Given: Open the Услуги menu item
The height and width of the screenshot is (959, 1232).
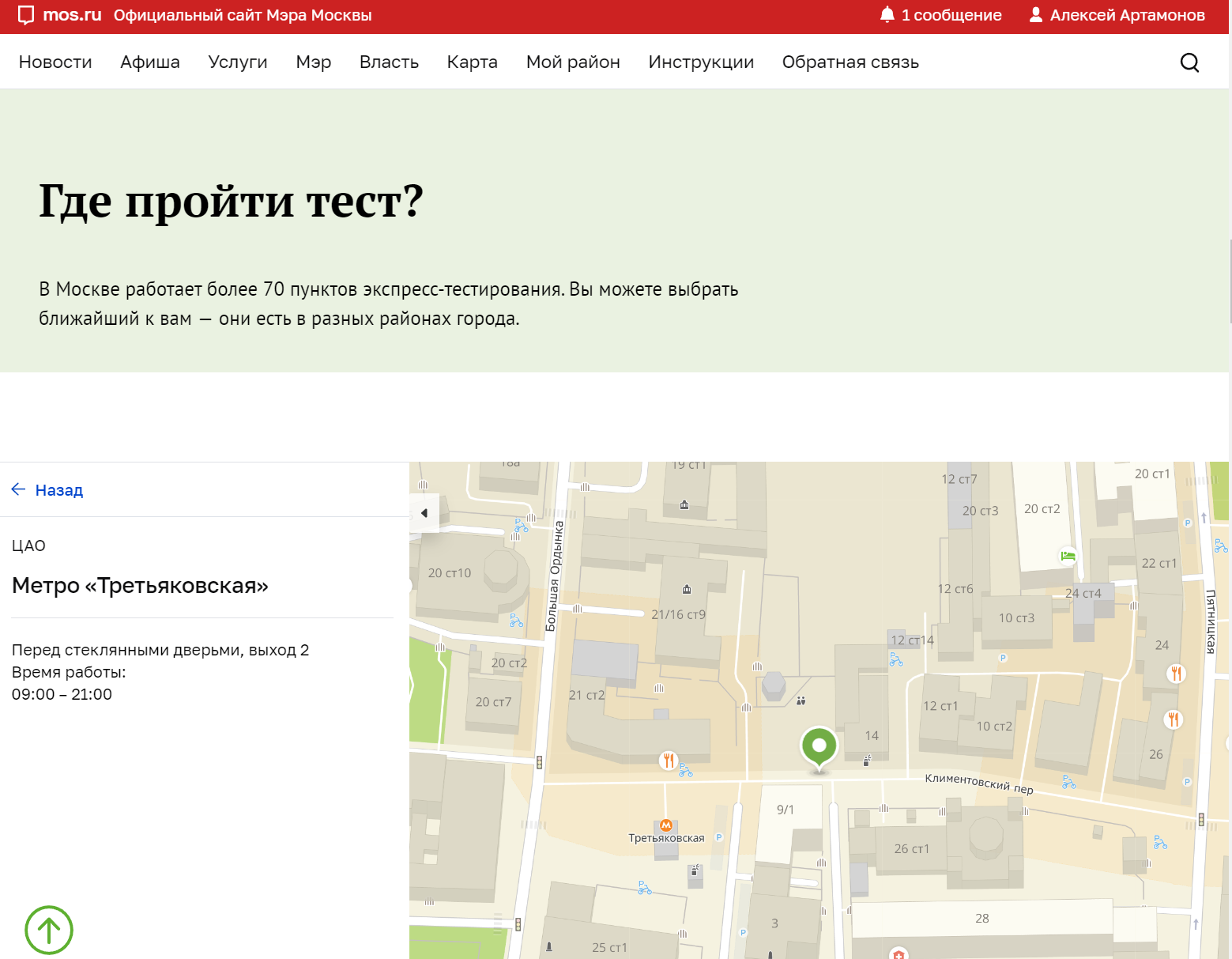Looking at the screenshot, I should coord(238,62).
